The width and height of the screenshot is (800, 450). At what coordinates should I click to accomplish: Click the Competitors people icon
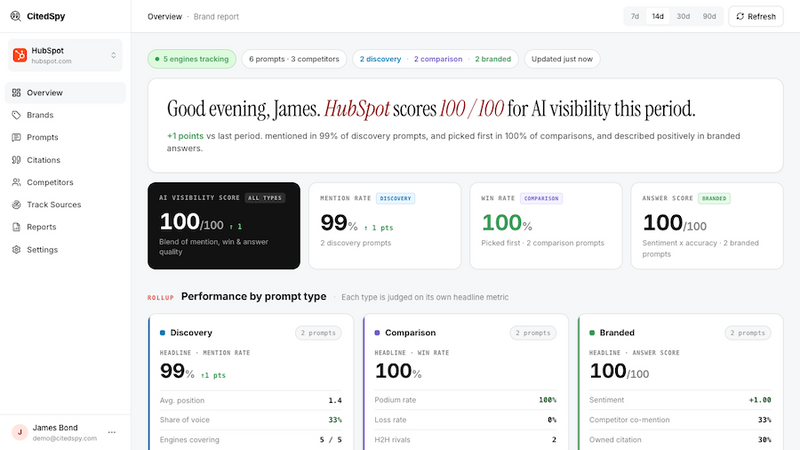[16, 182]
